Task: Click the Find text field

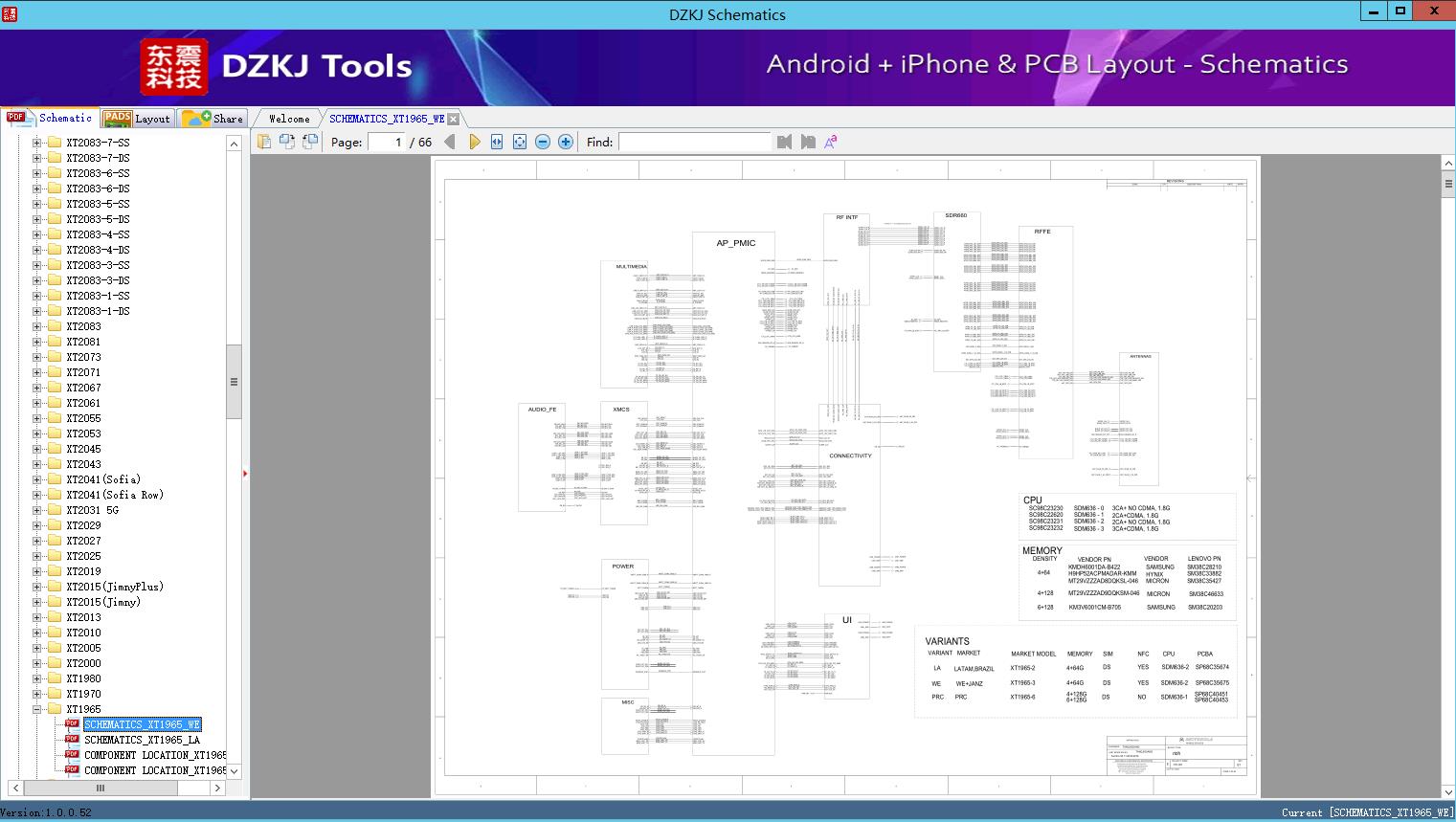Action: point(695,142)
